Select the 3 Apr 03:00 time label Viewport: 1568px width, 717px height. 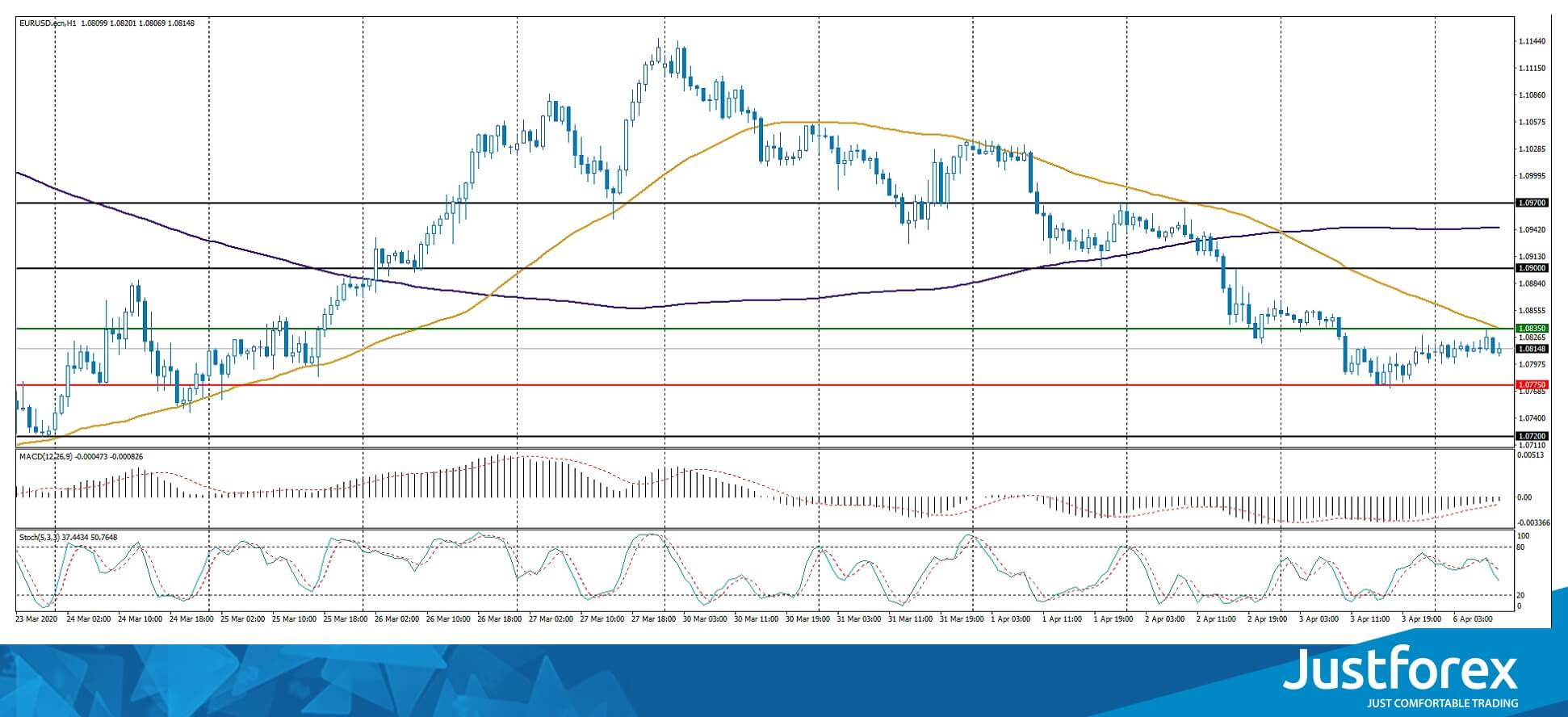pos(1319,619)
